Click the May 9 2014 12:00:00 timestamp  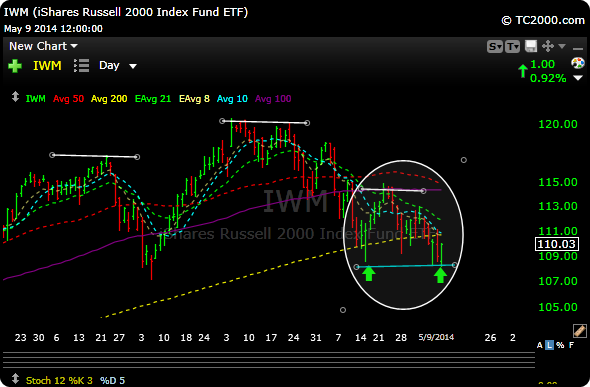[53, 29]
